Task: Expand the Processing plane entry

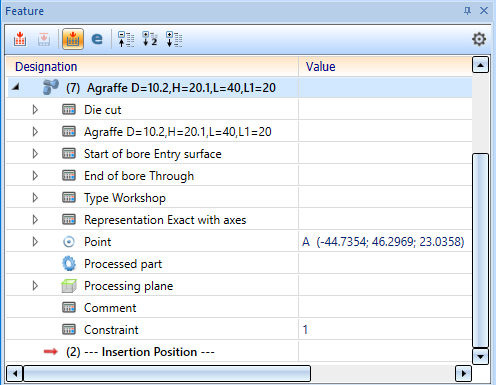Action: click(35, 286)
